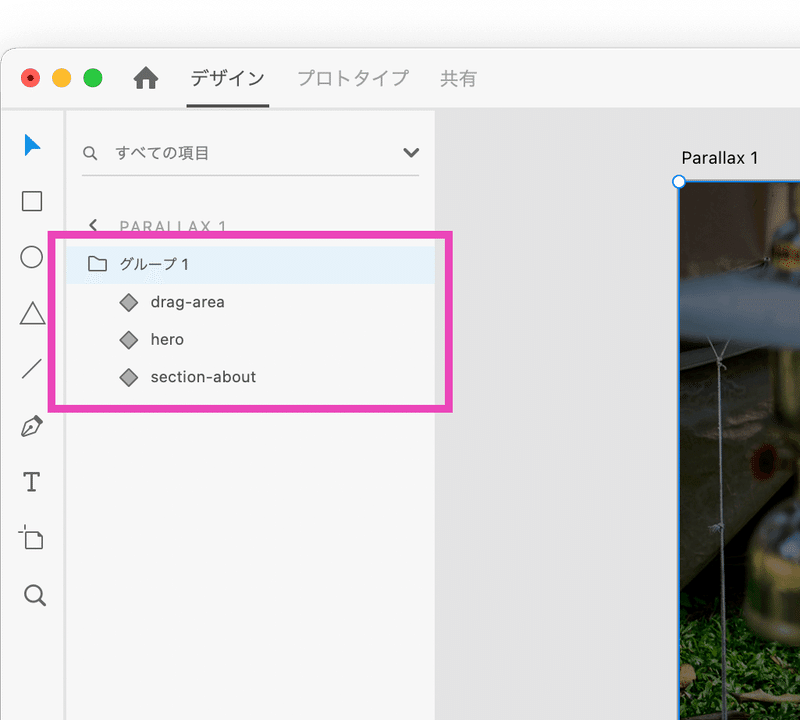Select the Line tool

tap(32, 368)
